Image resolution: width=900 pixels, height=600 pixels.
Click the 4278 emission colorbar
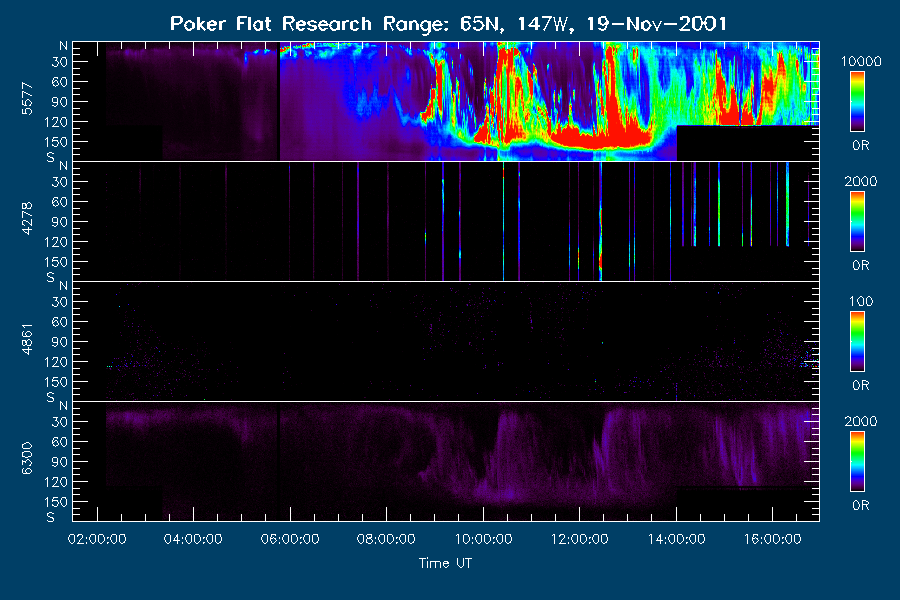(858, 222)
